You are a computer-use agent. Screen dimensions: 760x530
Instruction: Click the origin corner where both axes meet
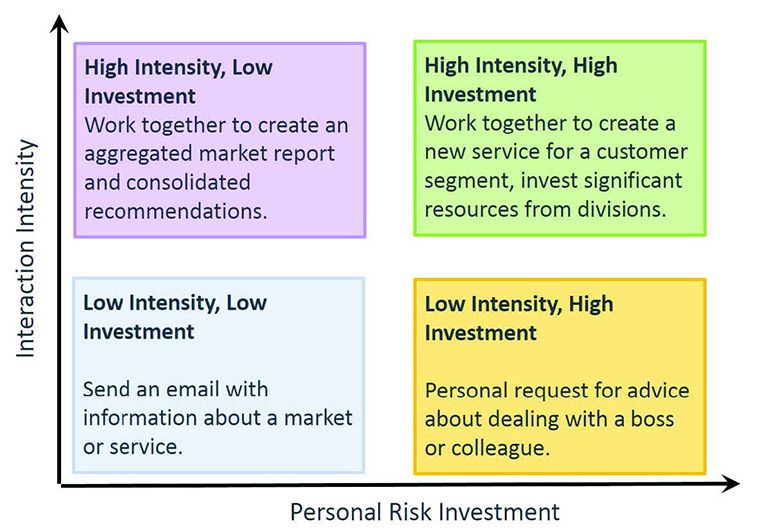pyautogui.click(x=62, y=485)
